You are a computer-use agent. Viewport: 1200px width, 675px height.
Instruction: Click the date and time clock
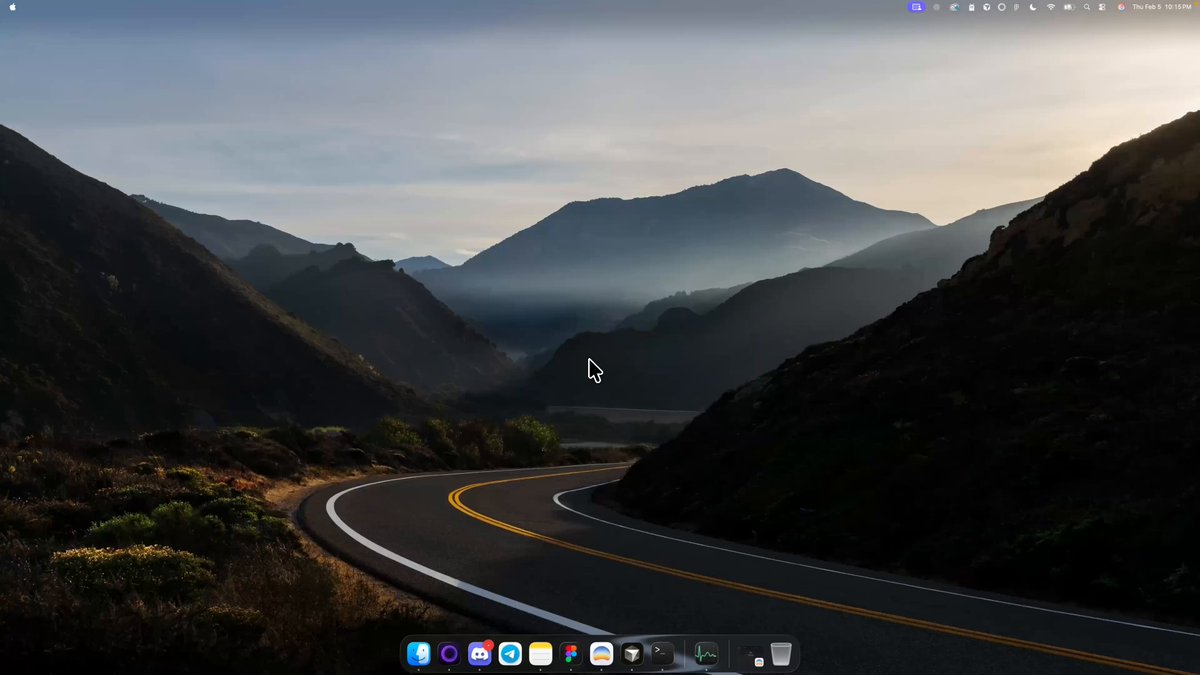[x=1161, y=7]
